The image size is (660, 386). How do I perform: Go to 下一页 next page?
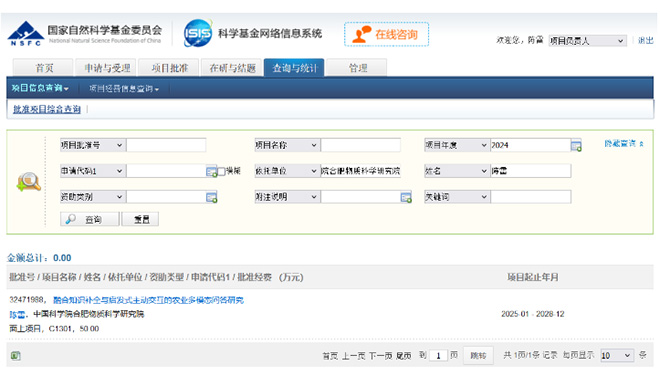[381, 356]
